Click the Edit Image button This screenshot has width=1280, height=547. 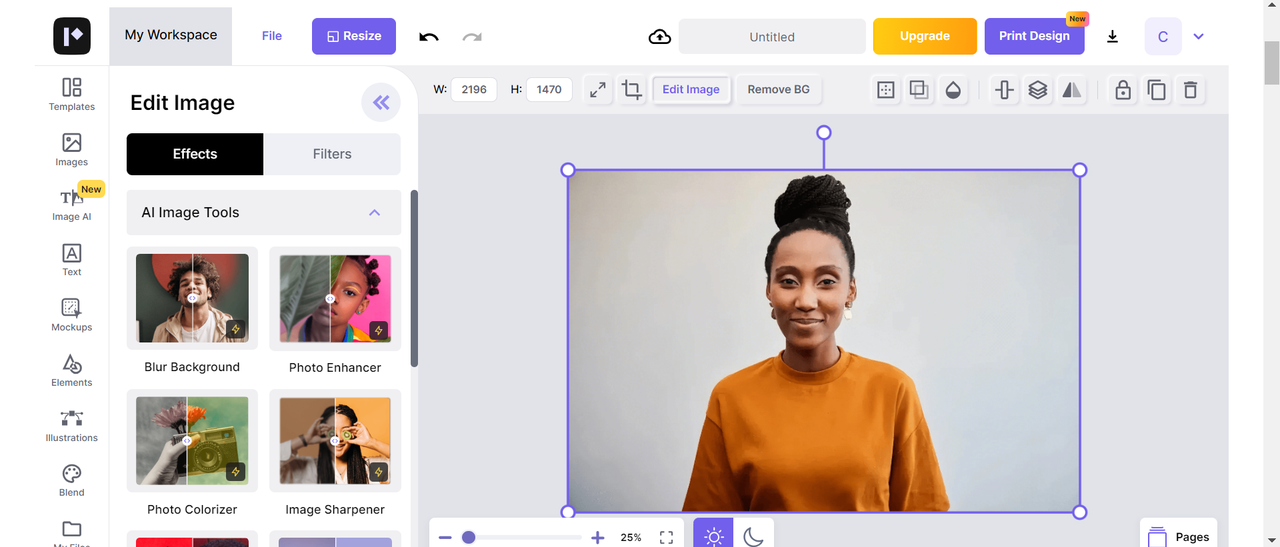point(691,89)
